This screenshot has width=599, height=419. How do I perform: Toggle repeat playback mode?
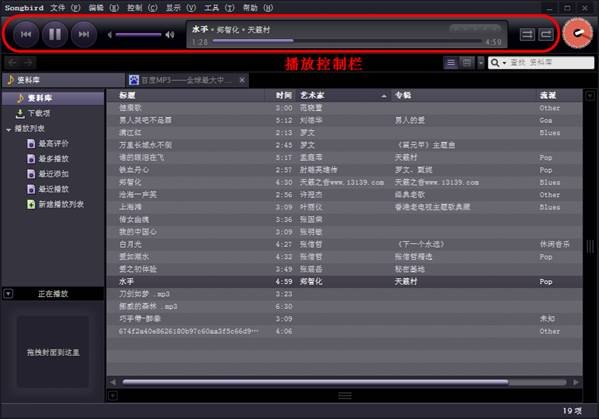546,35
